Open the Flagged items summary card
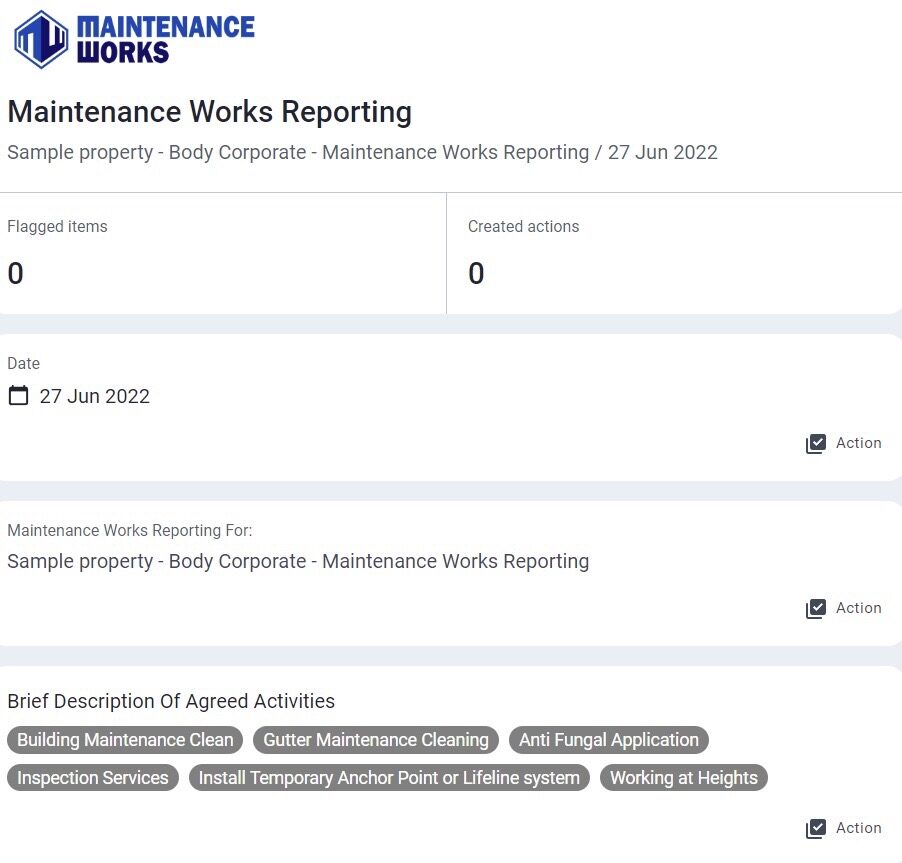Image resolution: width=902 pixels, height=863 pixels. (222, 253)
